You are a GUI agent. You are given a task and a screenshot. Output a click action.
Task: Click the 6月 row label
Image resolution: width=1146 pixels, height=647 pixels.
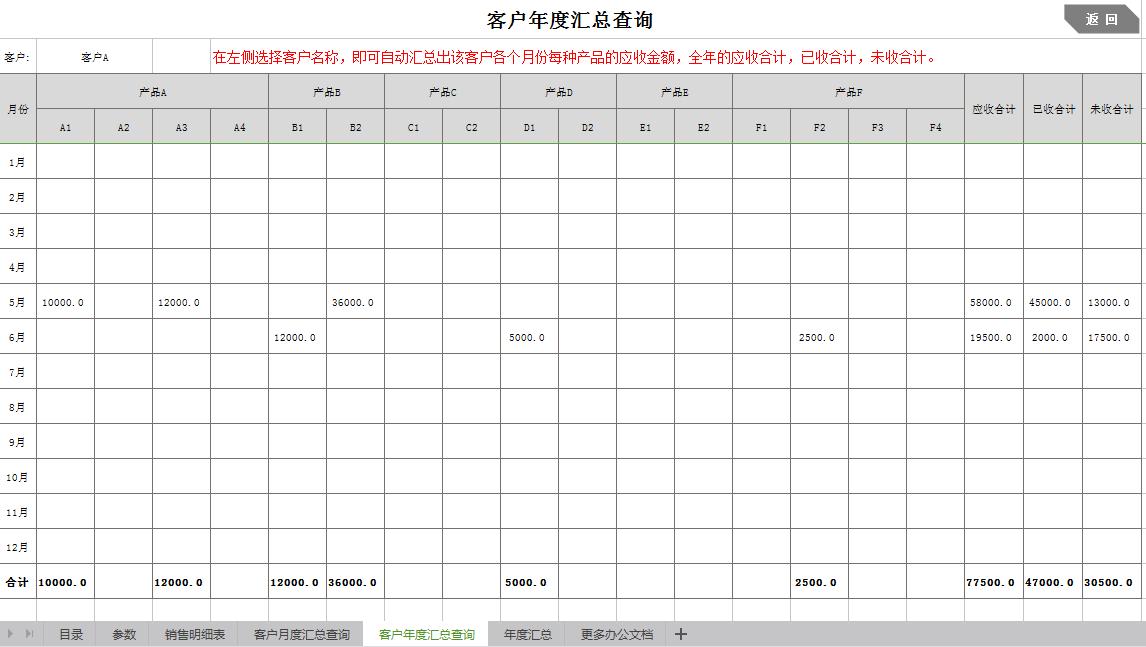[x=18, y=337]
